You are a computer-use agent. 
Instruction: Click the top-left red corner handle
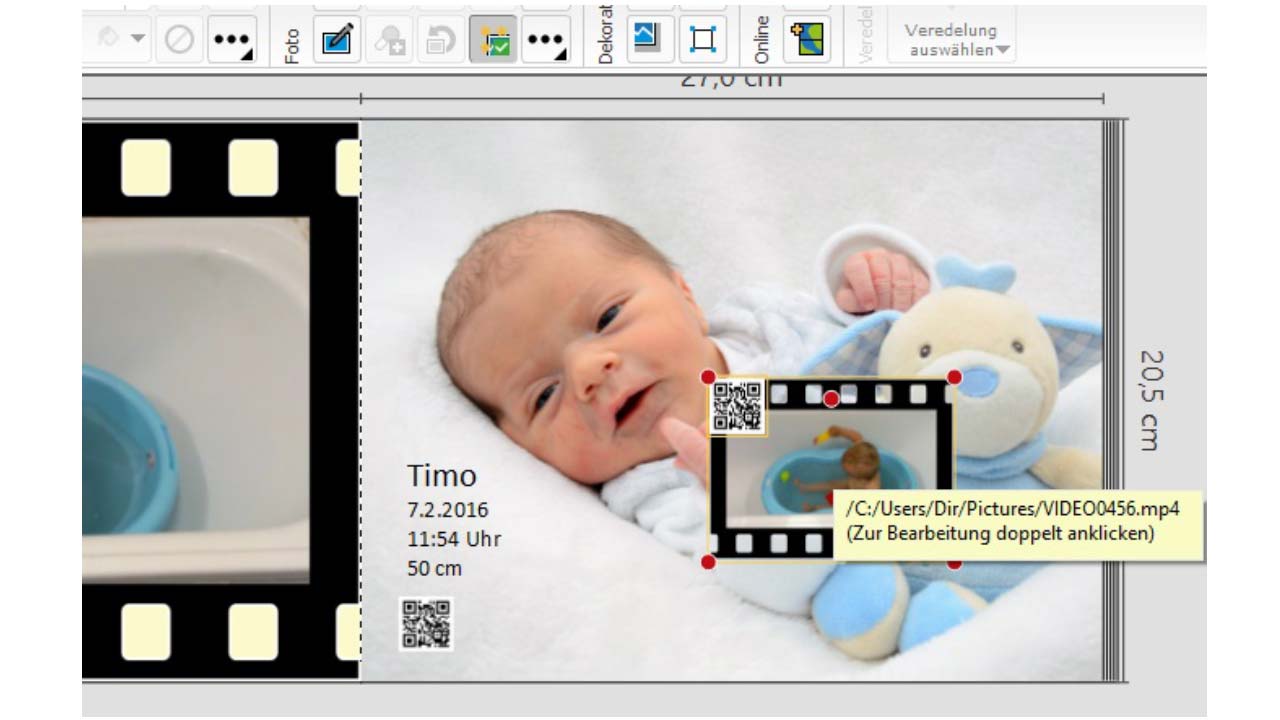coord(708,377)
